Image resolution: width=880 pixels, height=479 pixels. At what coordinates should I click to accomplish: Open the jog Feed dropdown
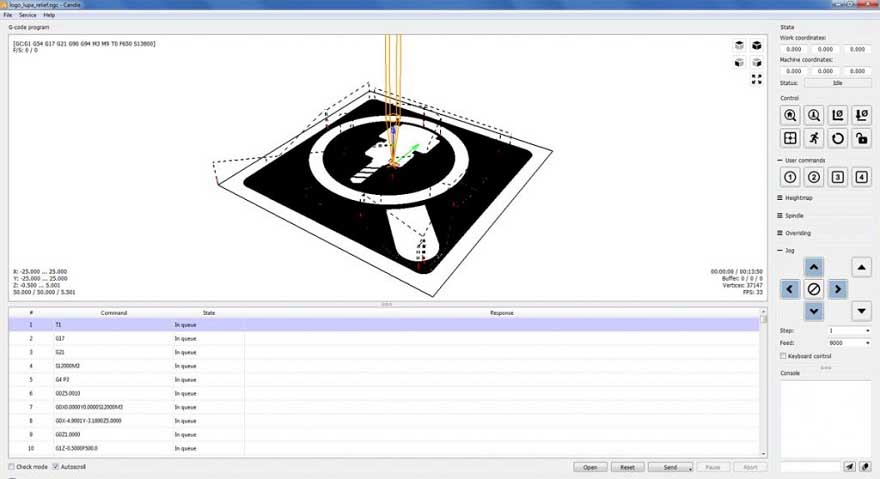click(867, 343)
